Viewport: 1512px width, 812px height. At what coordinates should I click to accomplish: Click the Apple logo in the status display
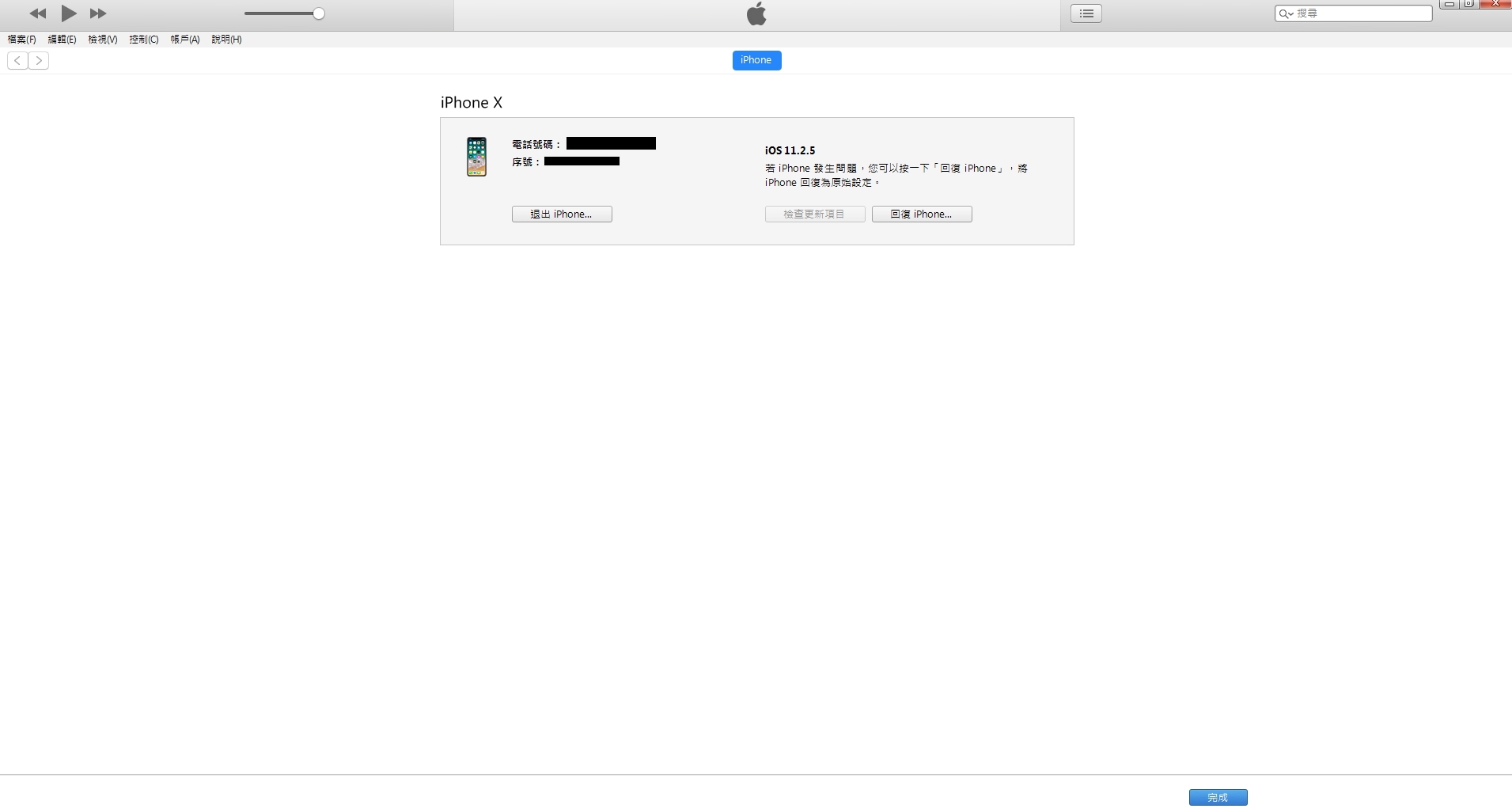coord(756,13)
